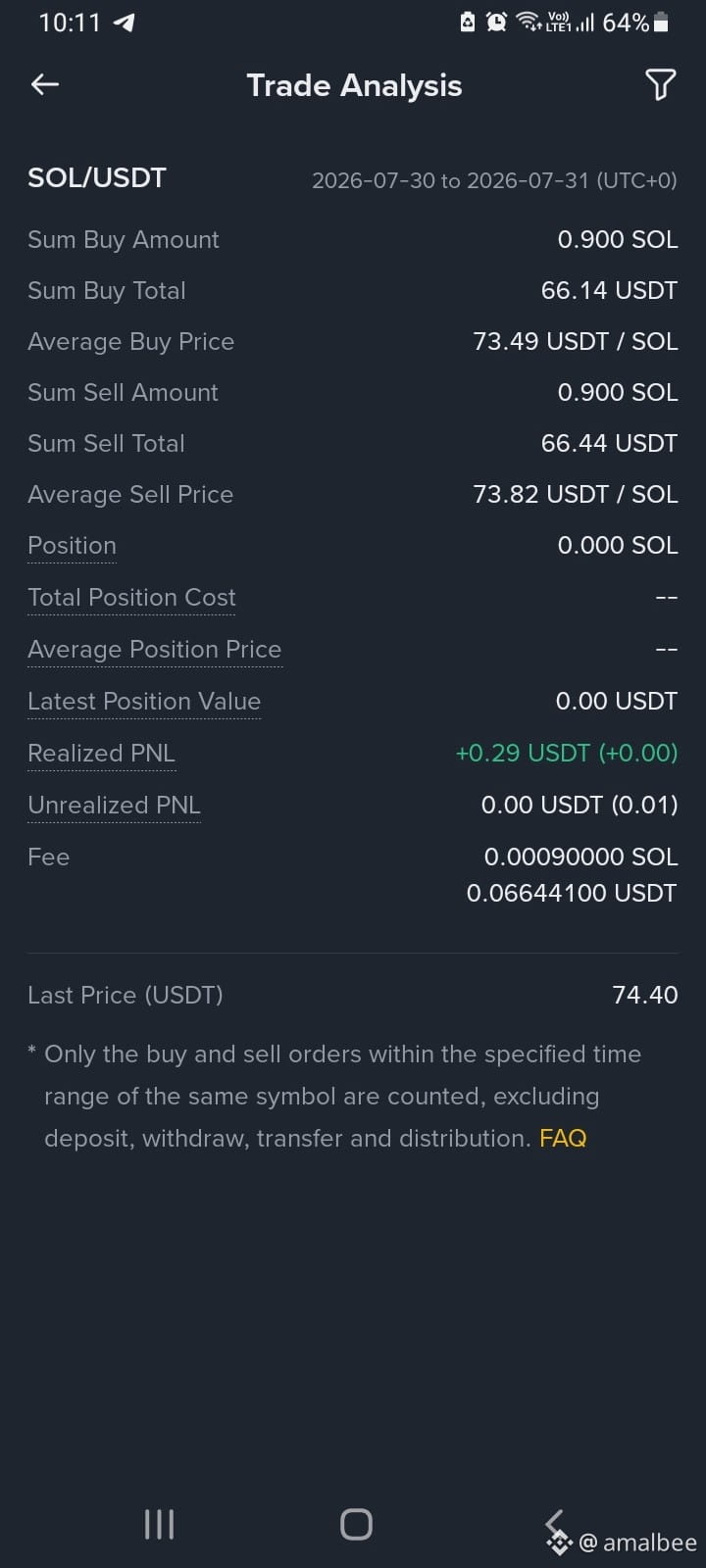Tap the Last Price 74.40 value
This screenshot has width=706, height=1568.
[645, 995]
